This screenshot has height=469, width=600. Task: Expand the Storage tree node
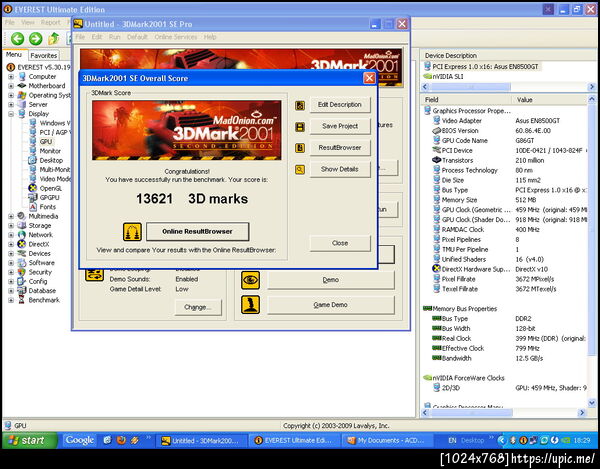[11, 226]
